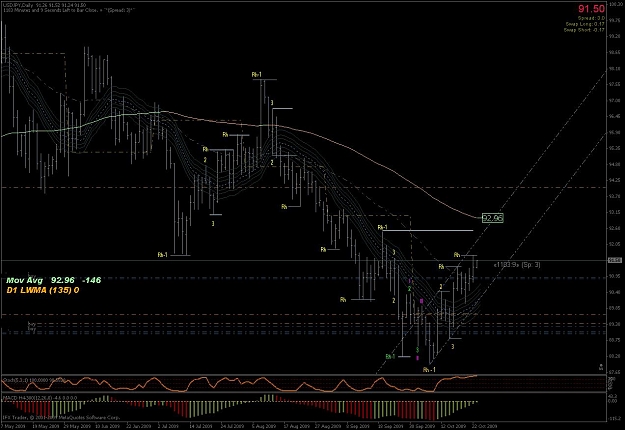Click the green Rh-1 label near September low
This screenshot has height=430, width=625.
[390, 356]
